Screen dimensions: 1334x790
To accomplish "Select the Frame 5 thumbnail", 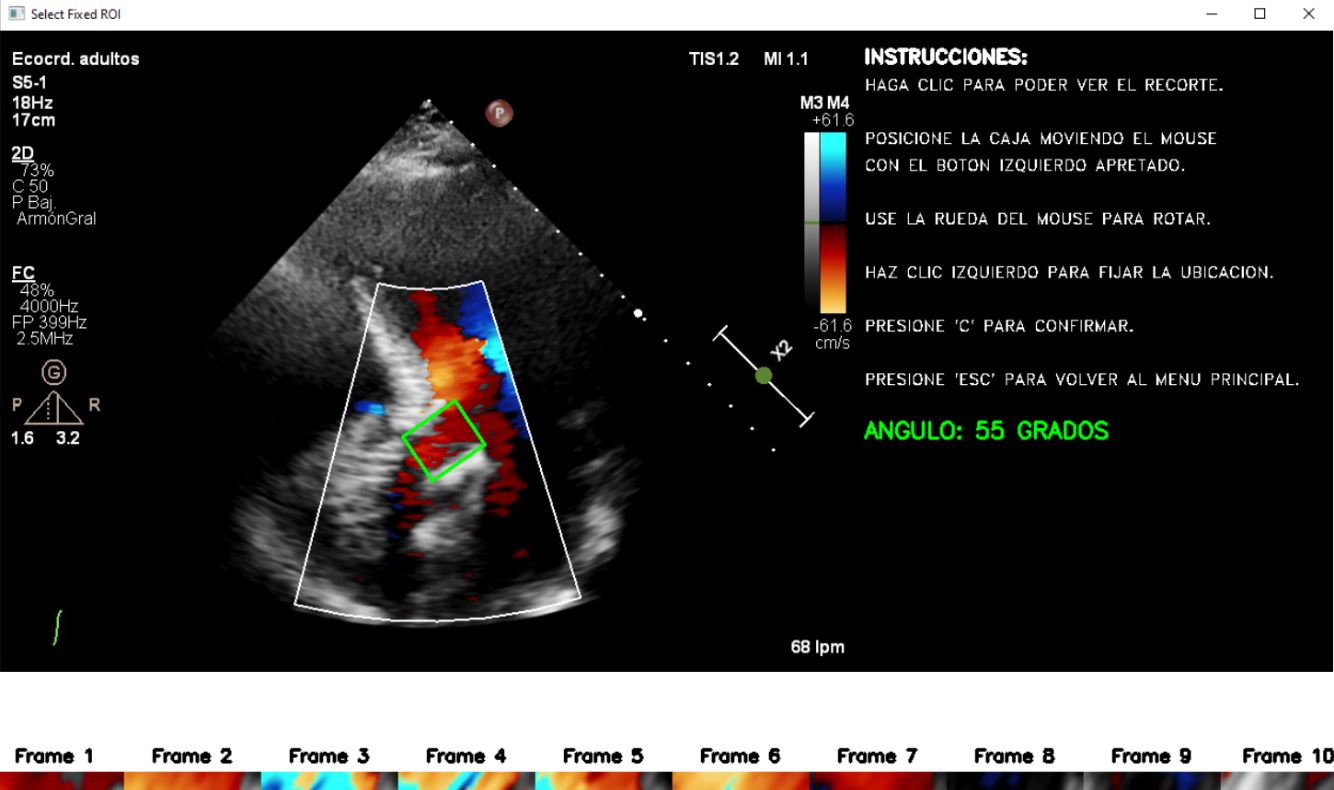I will 603,780.
